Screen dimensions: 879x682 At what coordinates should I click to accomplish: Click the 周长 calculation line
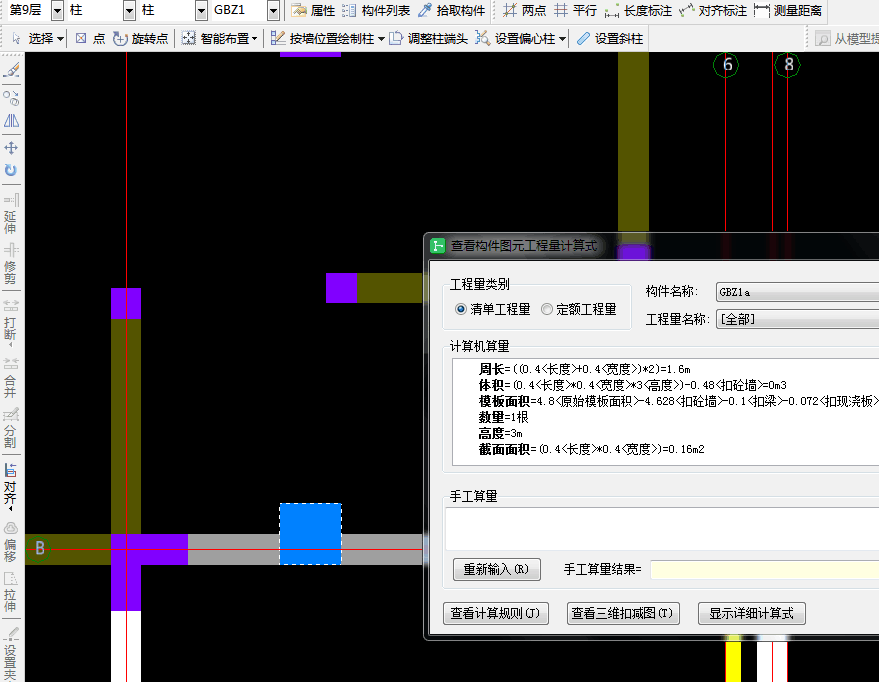point(584,369)
